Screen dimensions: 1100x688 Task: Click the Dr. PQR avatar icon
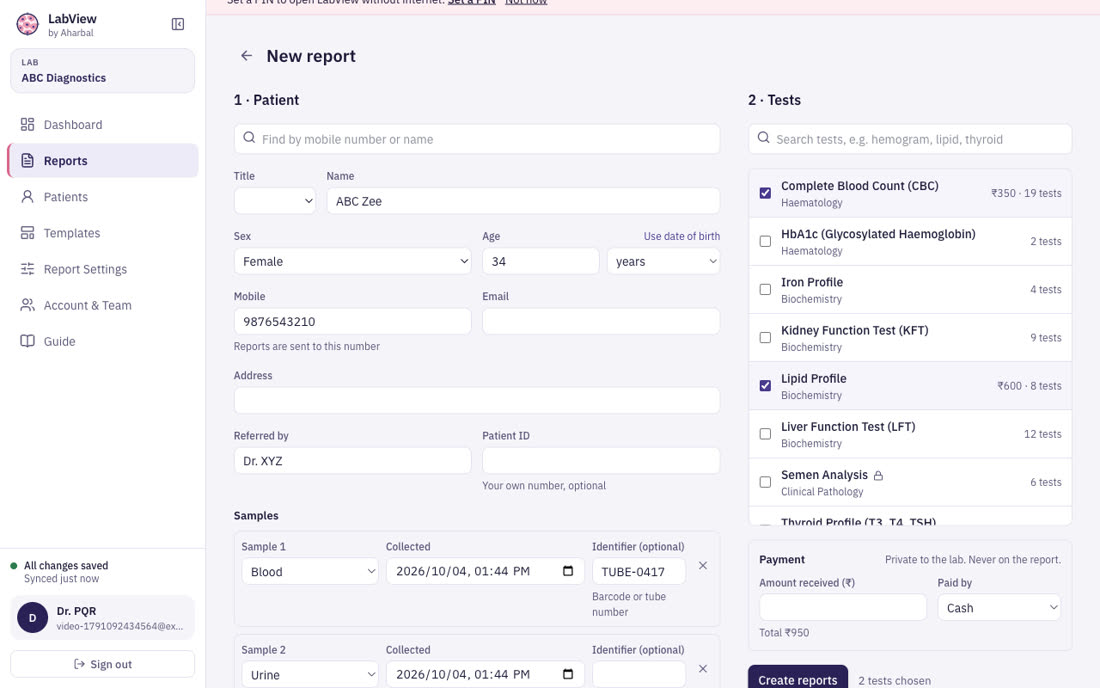pos(32,618)
